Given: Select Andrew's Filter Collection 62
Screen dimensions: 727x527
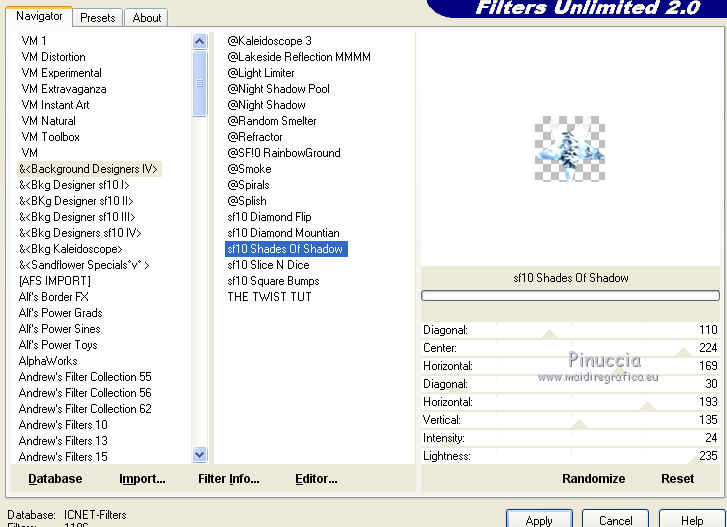Looking at the screenshot, I should (x=85, y=409).
